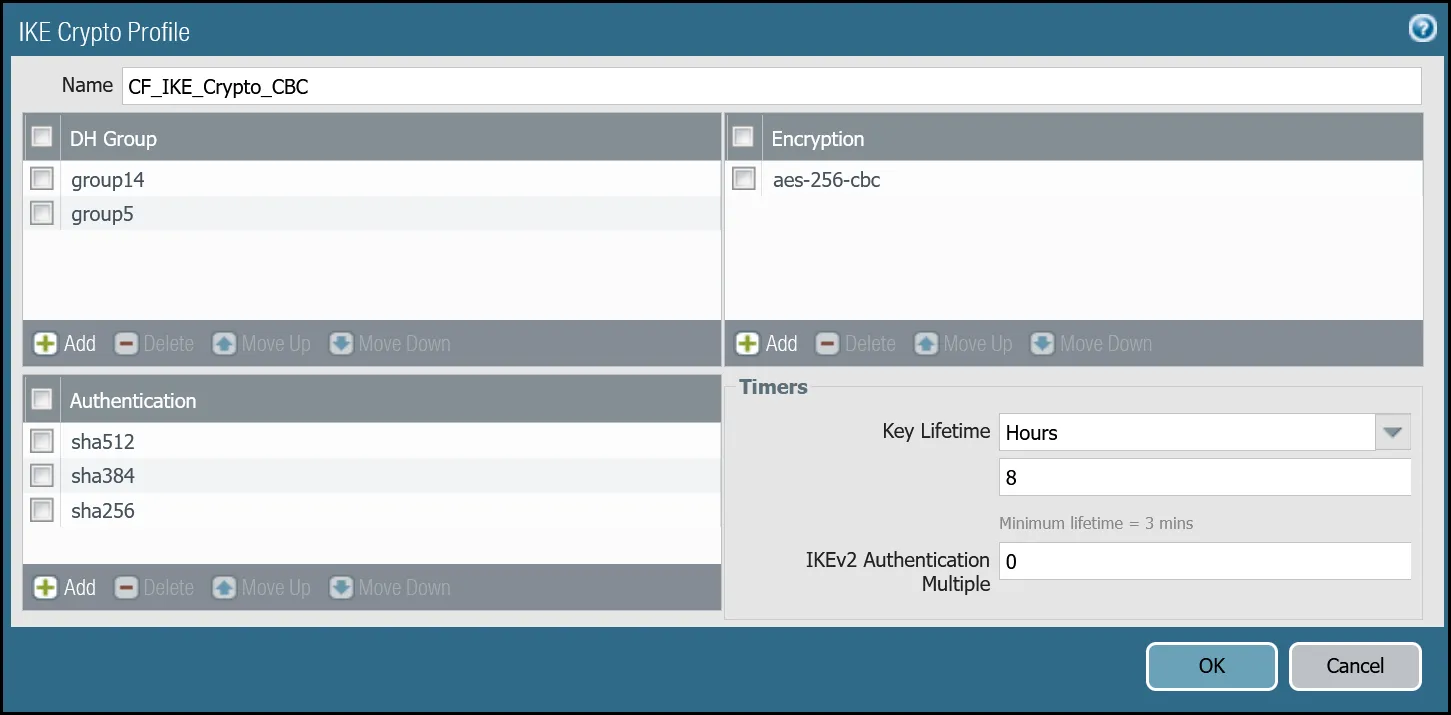Check the group14 checkbox

click(42, 180)
